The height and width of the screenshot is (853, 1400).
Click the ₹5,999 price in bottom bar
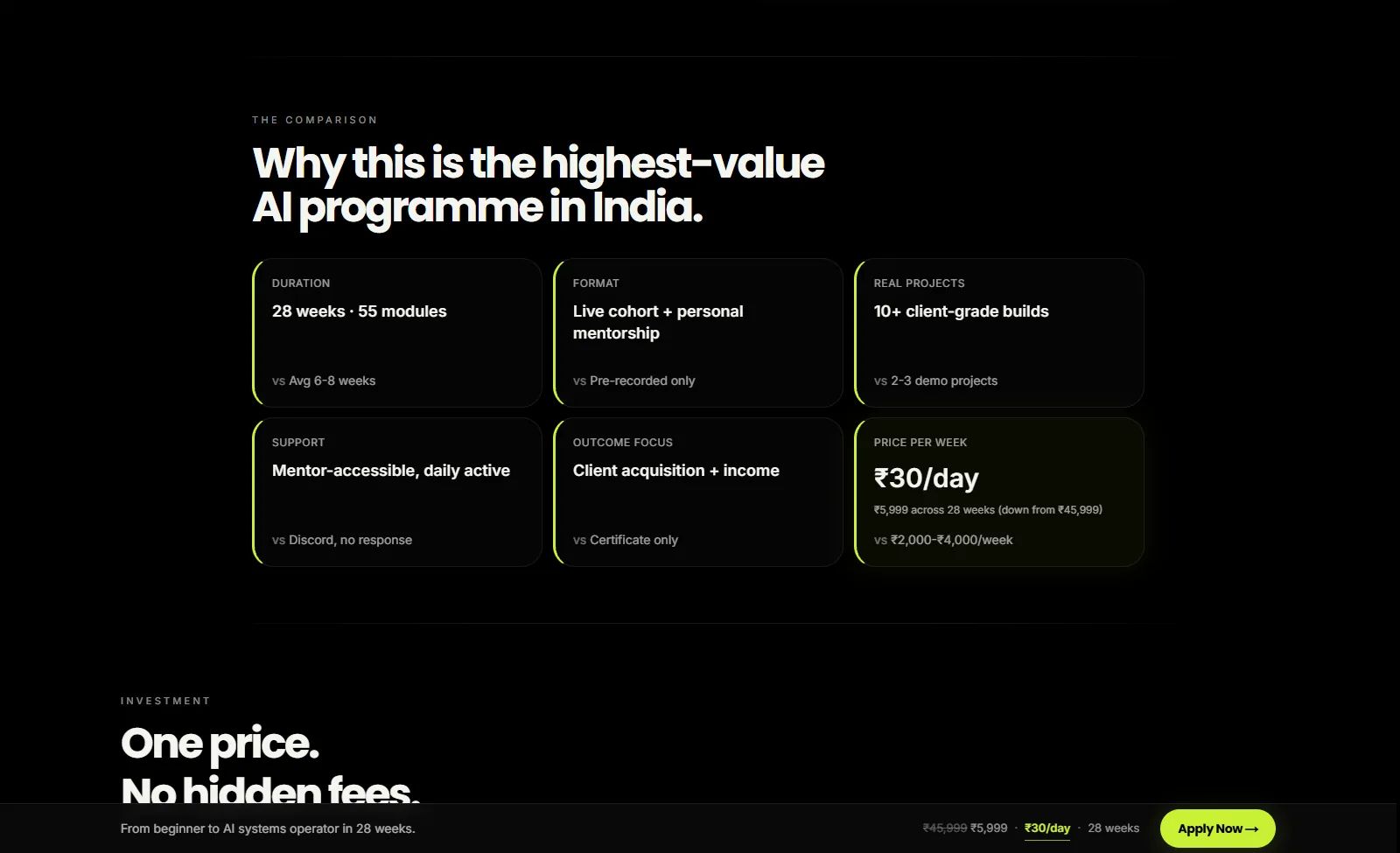point(989,828)
